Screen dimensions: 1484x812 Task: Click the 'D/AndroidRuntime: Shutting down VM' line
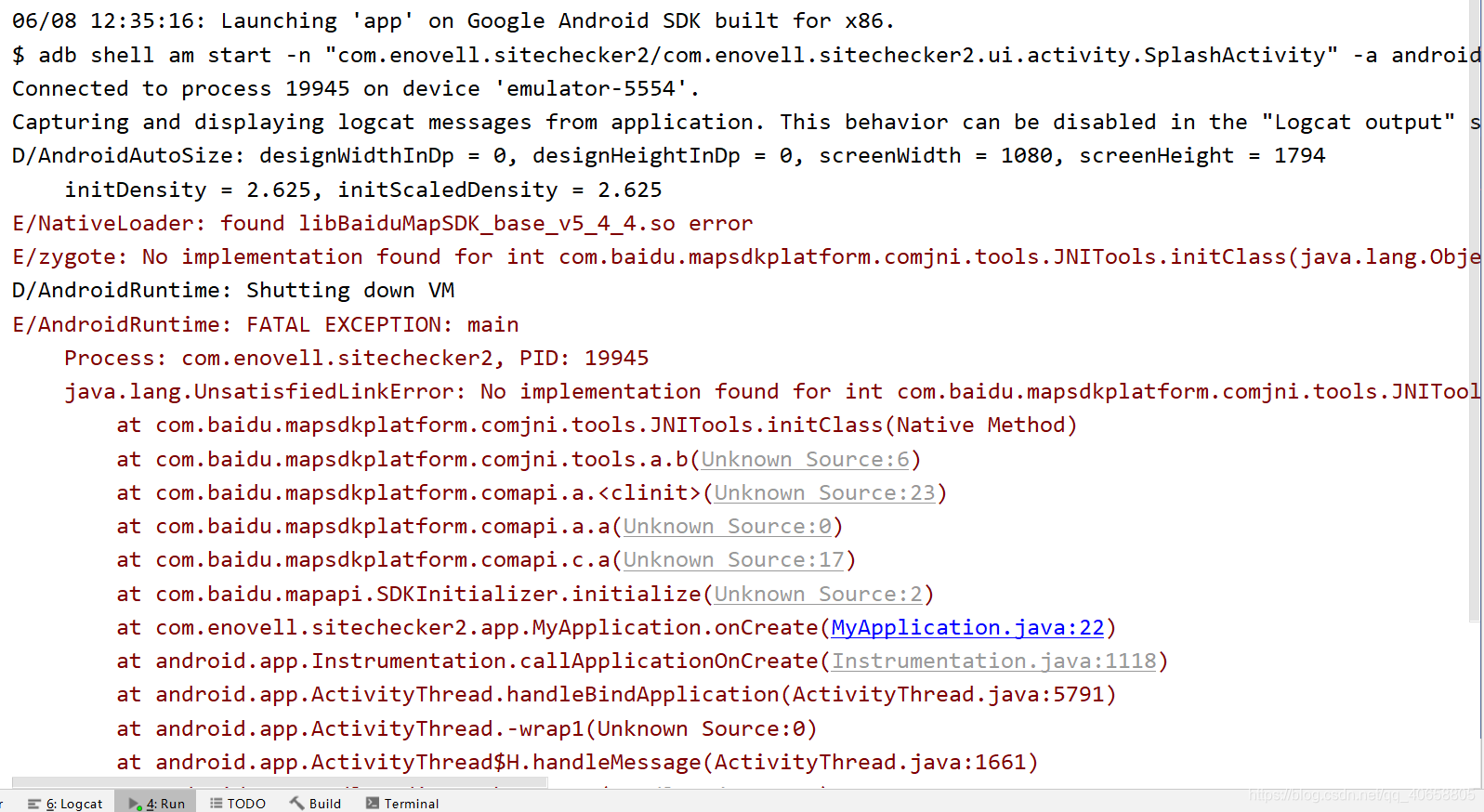[x=233, y=291]
